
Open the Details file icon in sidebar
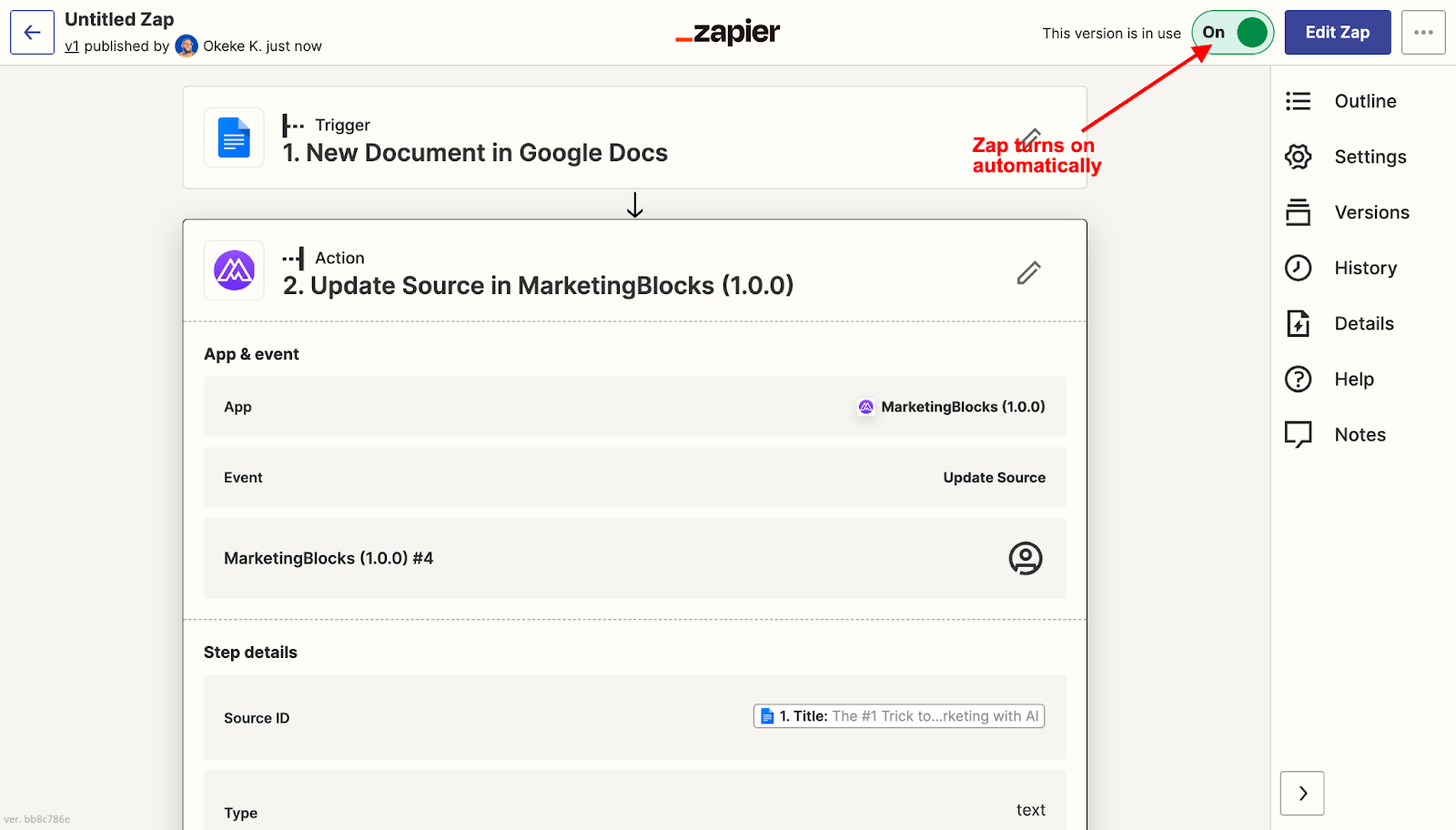pos(1298,323)
